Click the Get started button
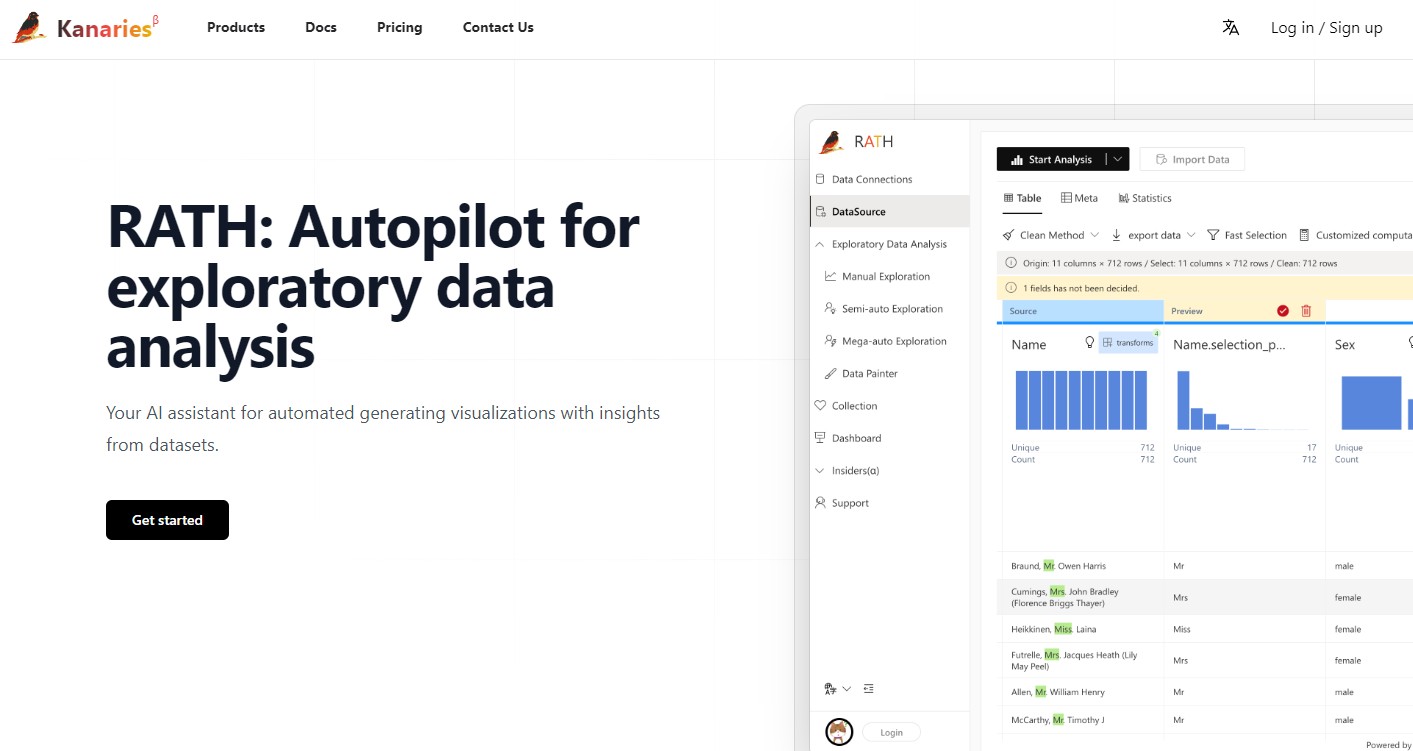This screenshot has height=751, width=1413. pos(167,520)
